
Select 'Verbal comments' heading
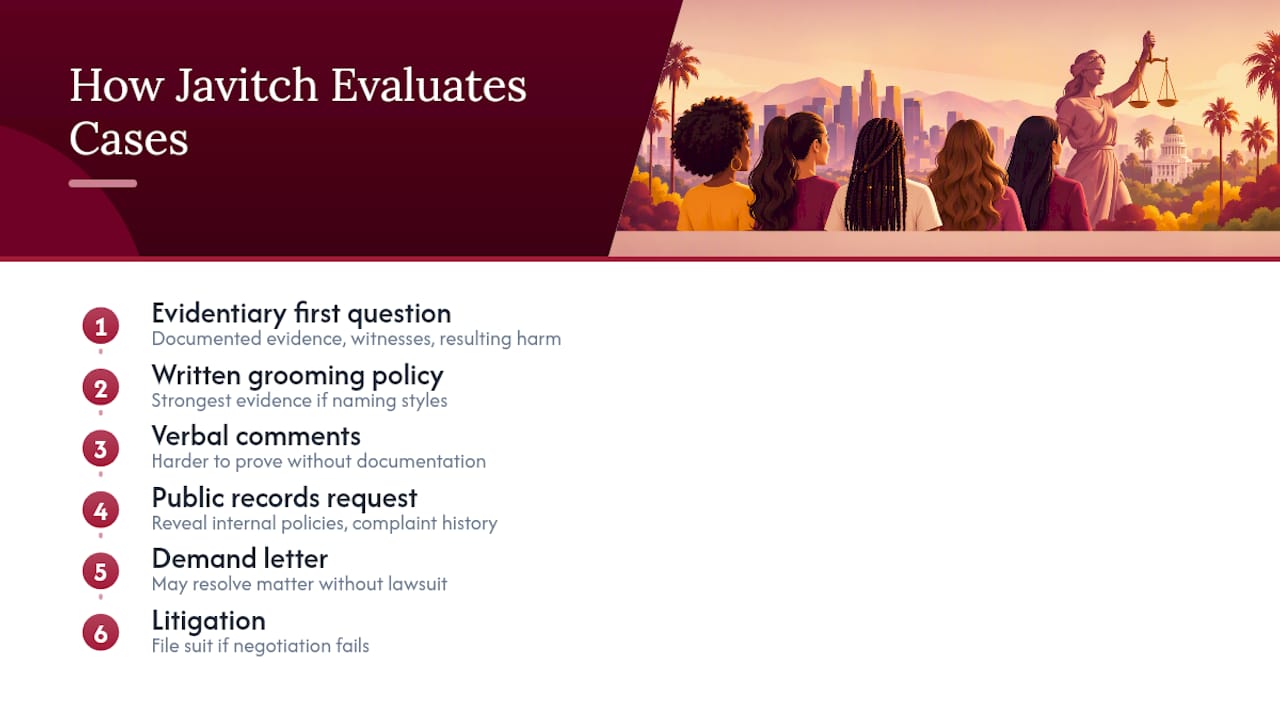(x=256, y=436)
